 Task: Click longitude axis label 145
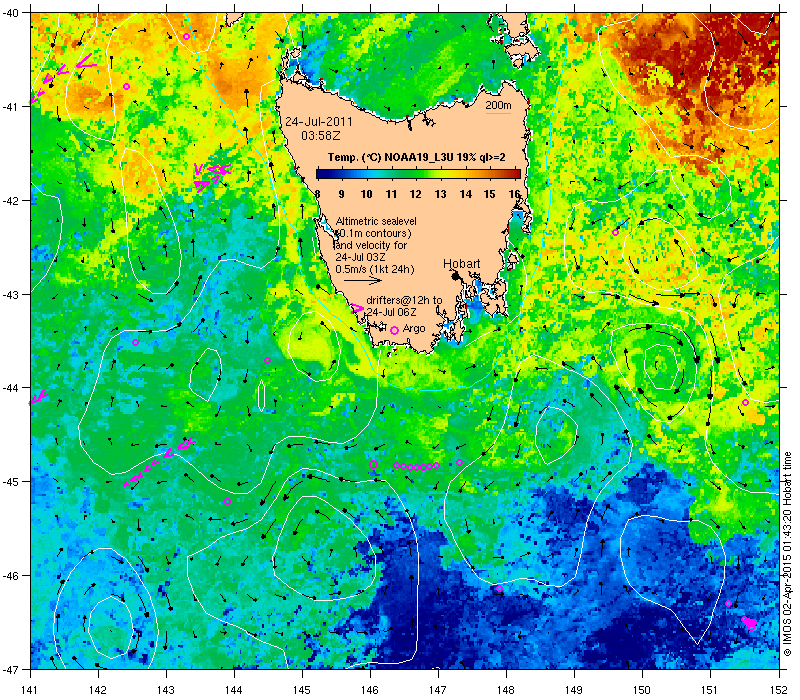pos(302,690)
